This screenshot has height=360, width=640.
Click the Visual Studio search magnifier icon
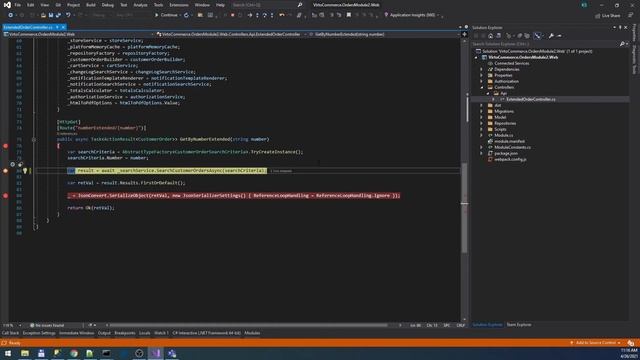coord(300,5)
